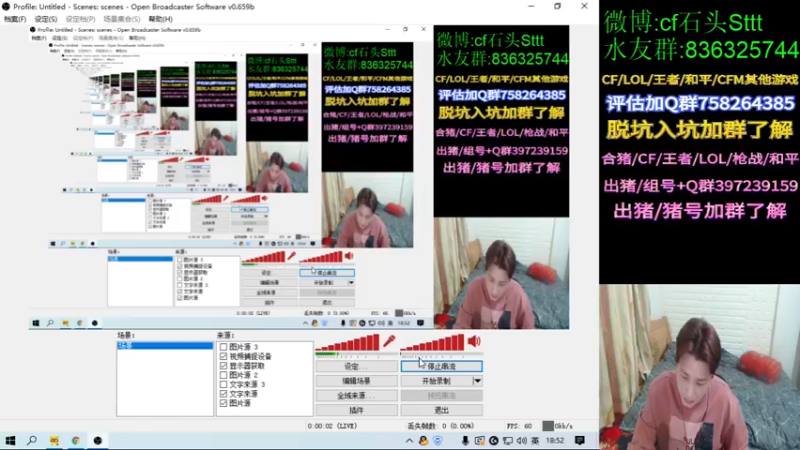Show hidden system tray icons chevron

(409, 441)
